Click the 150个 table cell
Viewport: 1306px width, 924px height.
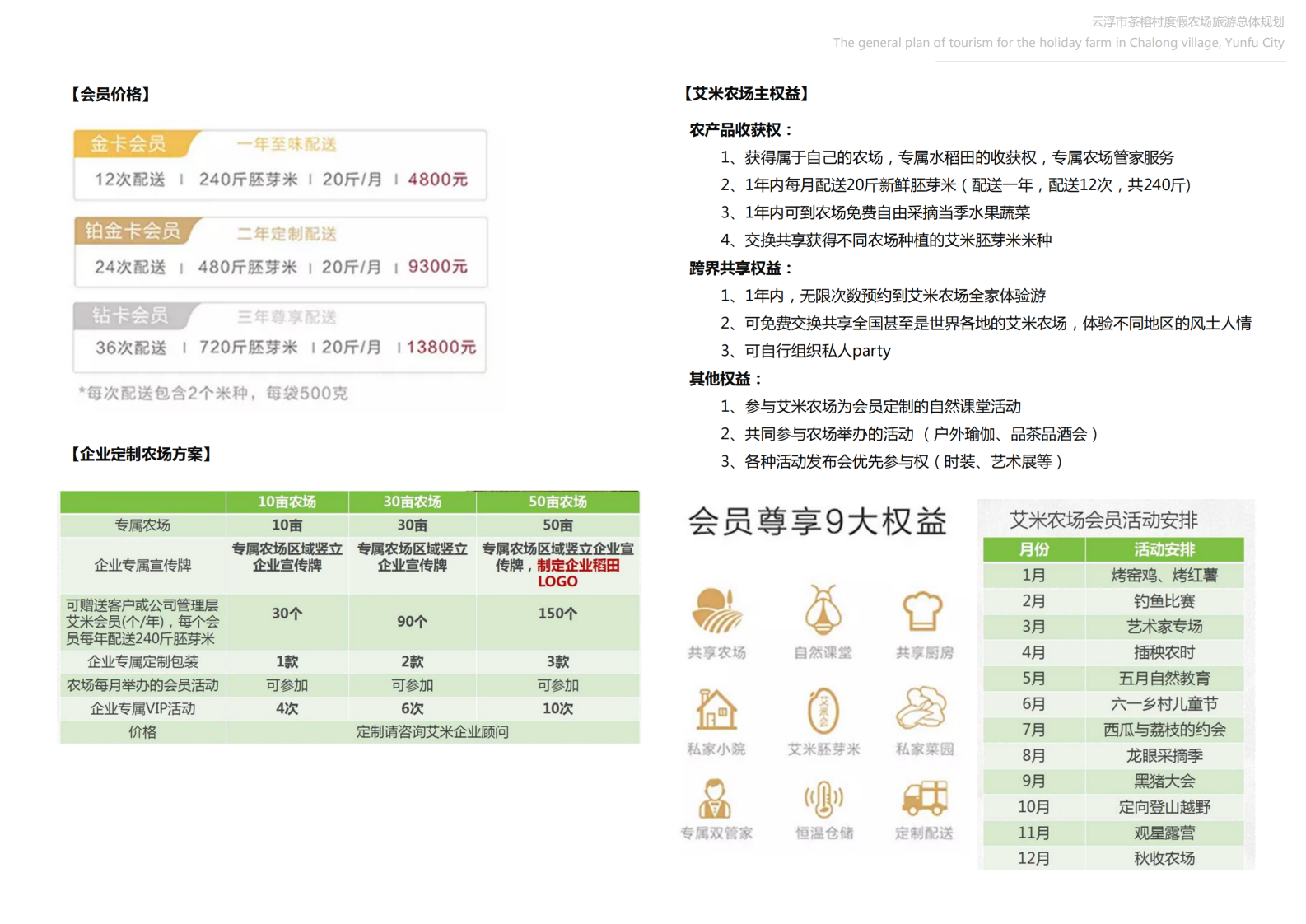coord(557,614)
